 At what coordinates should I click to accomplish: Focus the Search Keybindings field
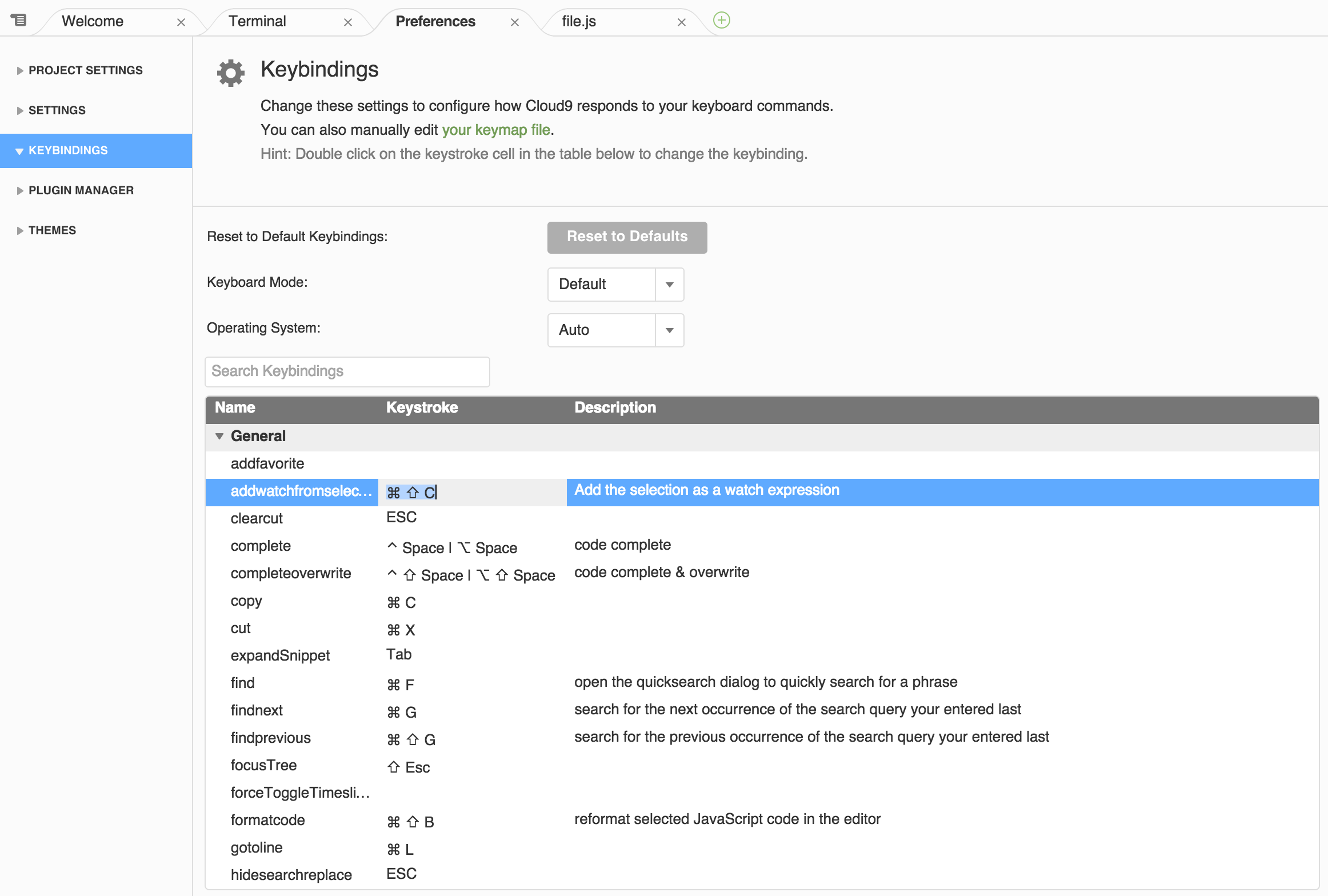[x=347, y=371]
